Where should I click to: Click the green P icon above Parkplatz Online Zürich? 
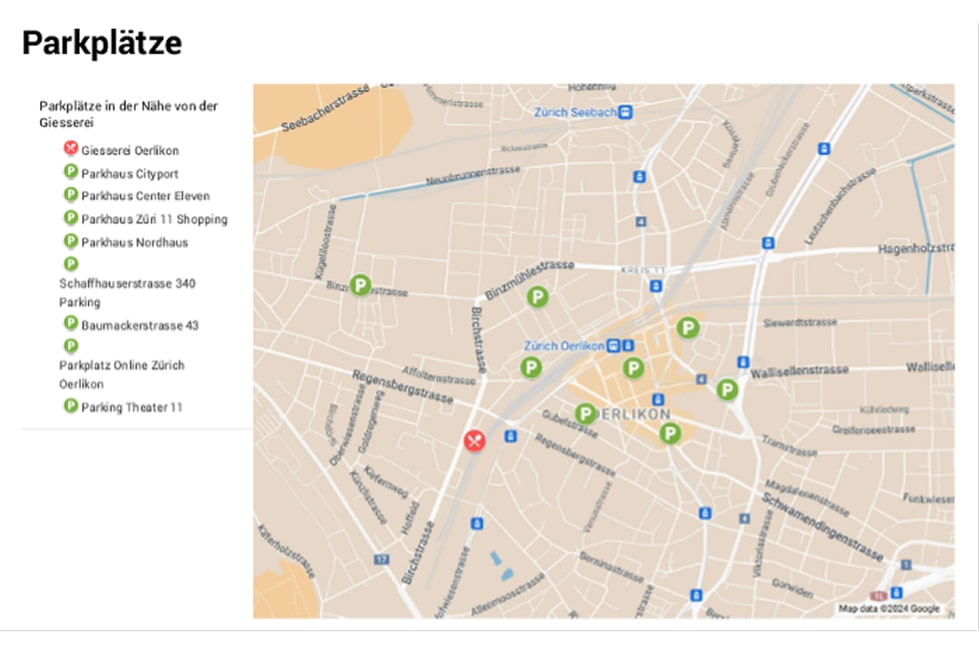71,346
